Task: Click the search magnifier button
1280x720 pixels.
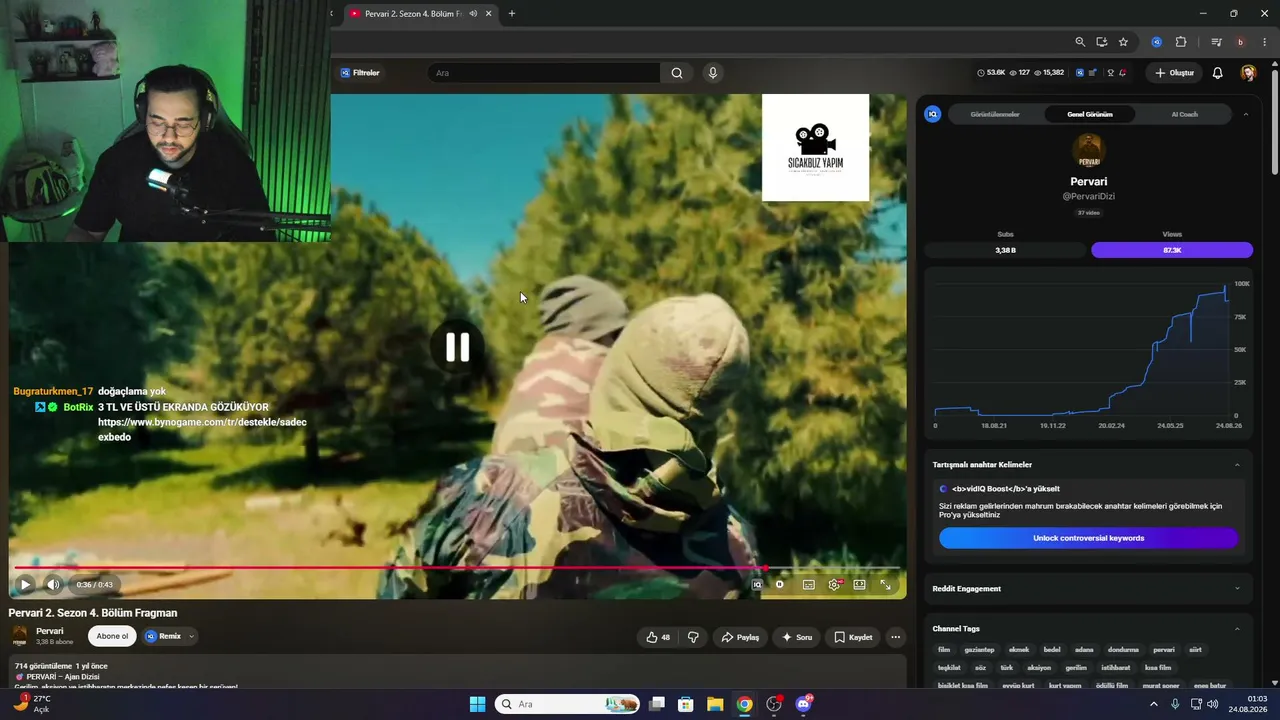Action: tap(677, 73)
